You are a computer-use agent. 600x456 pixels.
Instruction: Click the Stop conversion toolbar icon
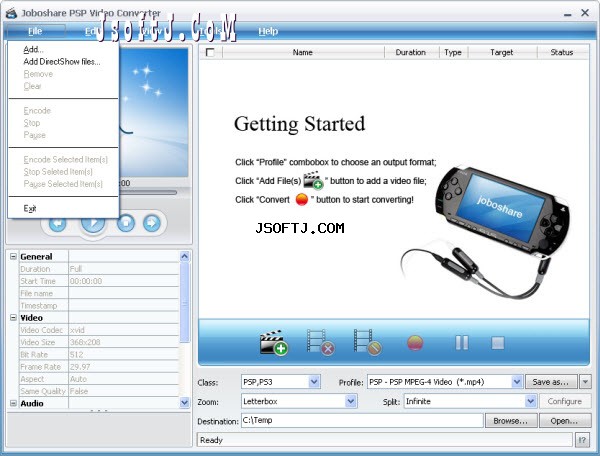click(x=498, y=343)
